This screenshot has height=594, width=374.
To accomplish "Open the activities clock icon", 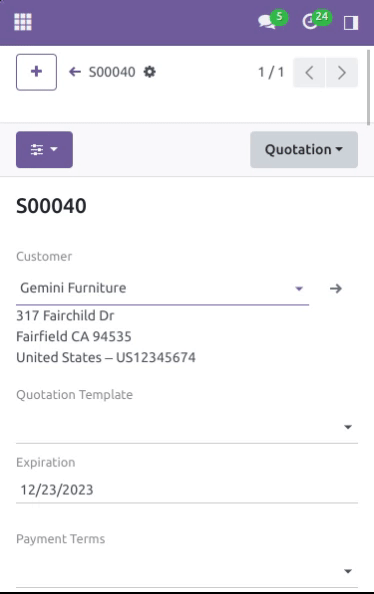I will pos(310,22).
